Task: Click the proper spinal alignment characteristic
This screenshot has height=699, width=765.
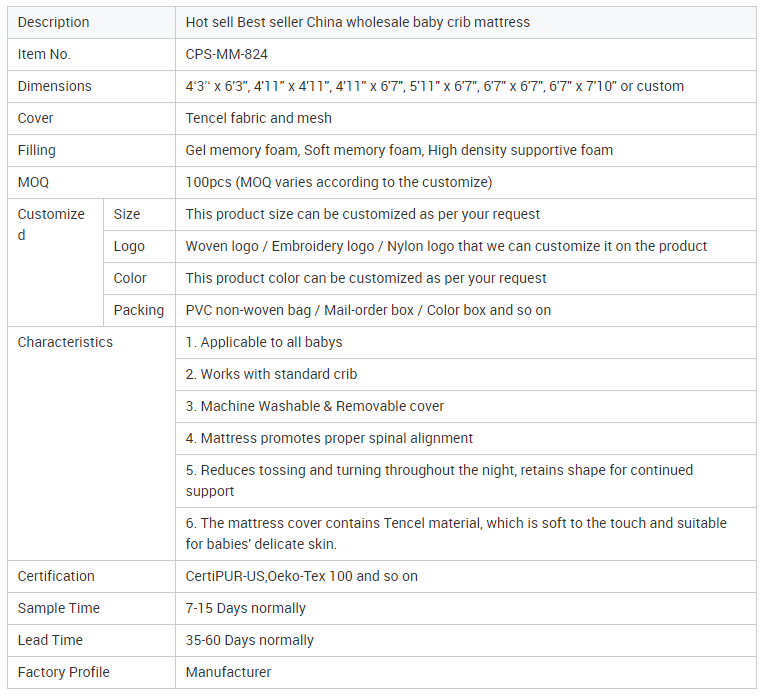Action: click(329, 438)
